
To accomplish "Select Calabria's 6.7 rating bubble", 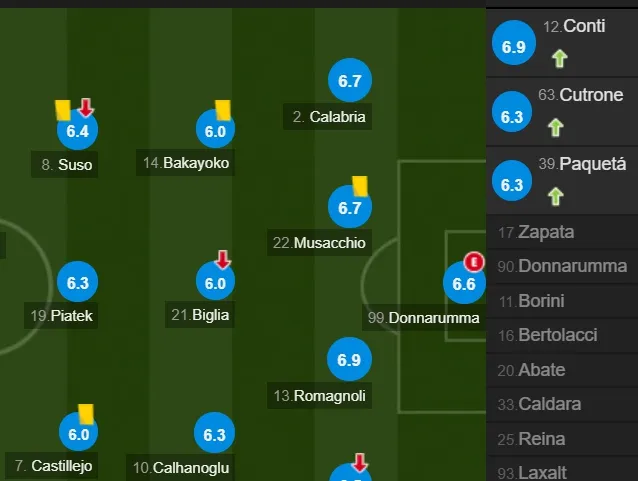I will (350, 80).
